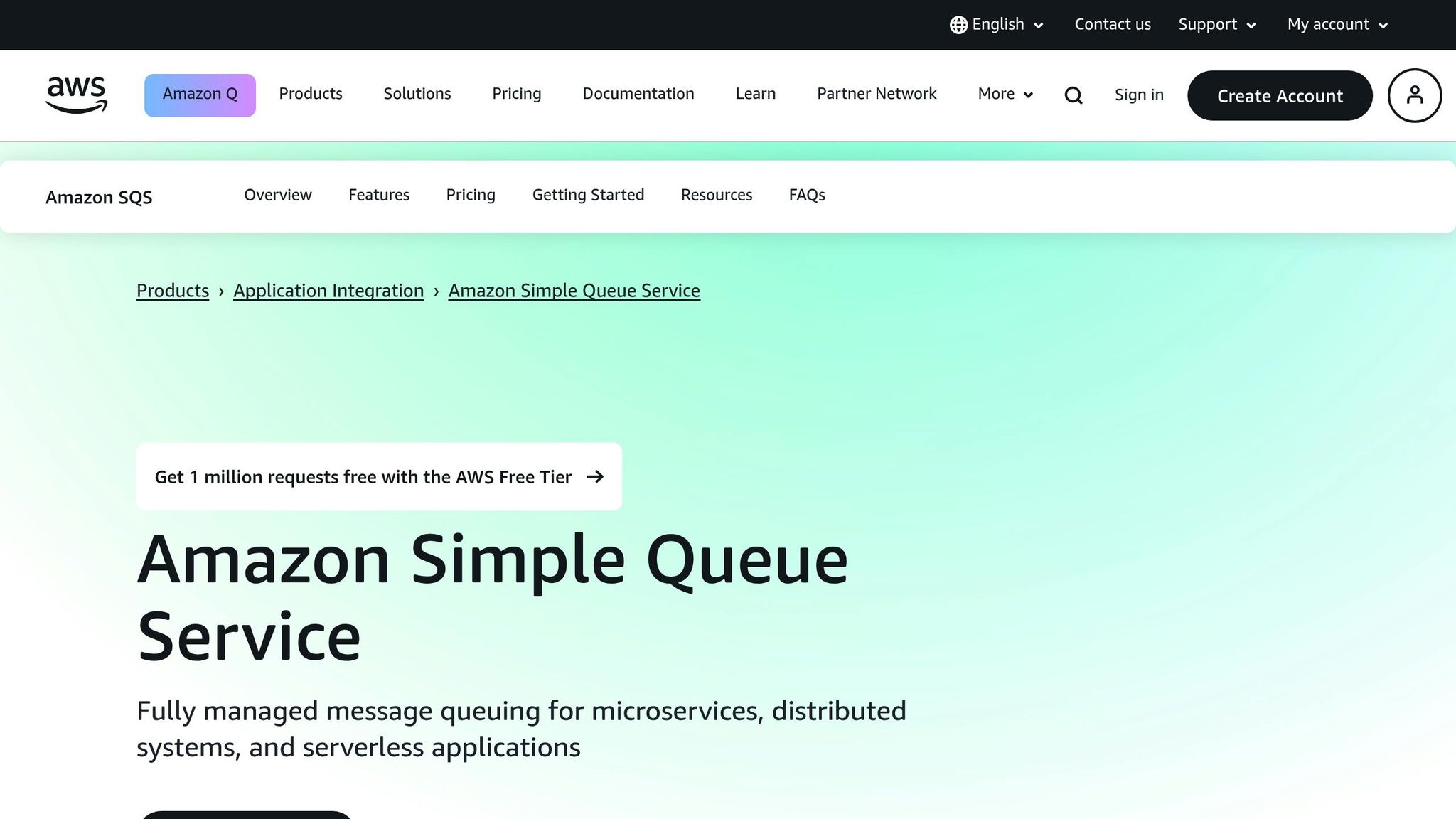Open the Documentation menu item
1456x819 pixels.
coord(638,94)
